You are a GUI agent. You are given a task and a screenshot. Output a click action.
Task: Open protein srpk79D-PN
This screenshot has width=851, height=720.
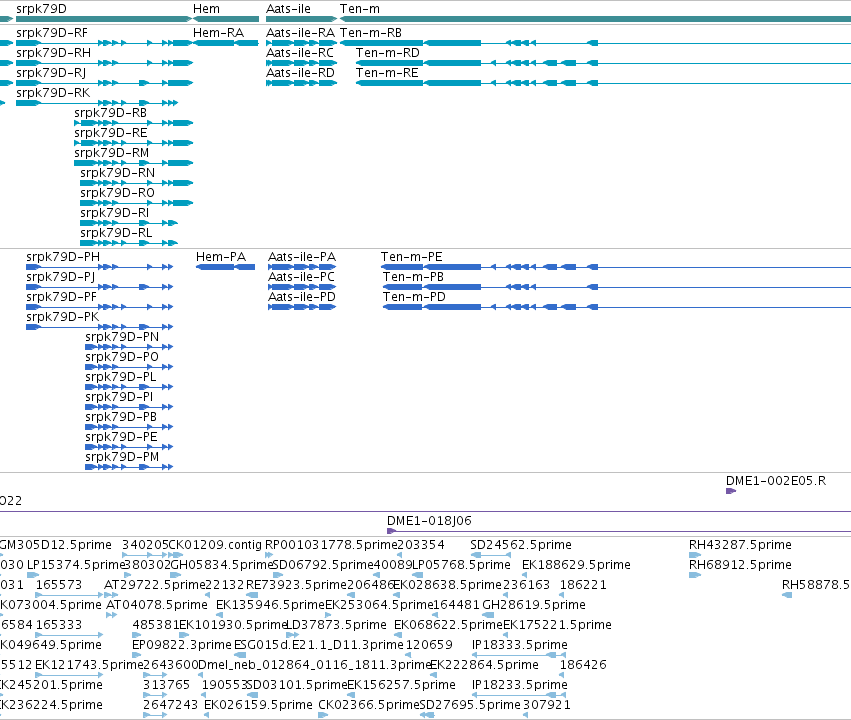122,337
